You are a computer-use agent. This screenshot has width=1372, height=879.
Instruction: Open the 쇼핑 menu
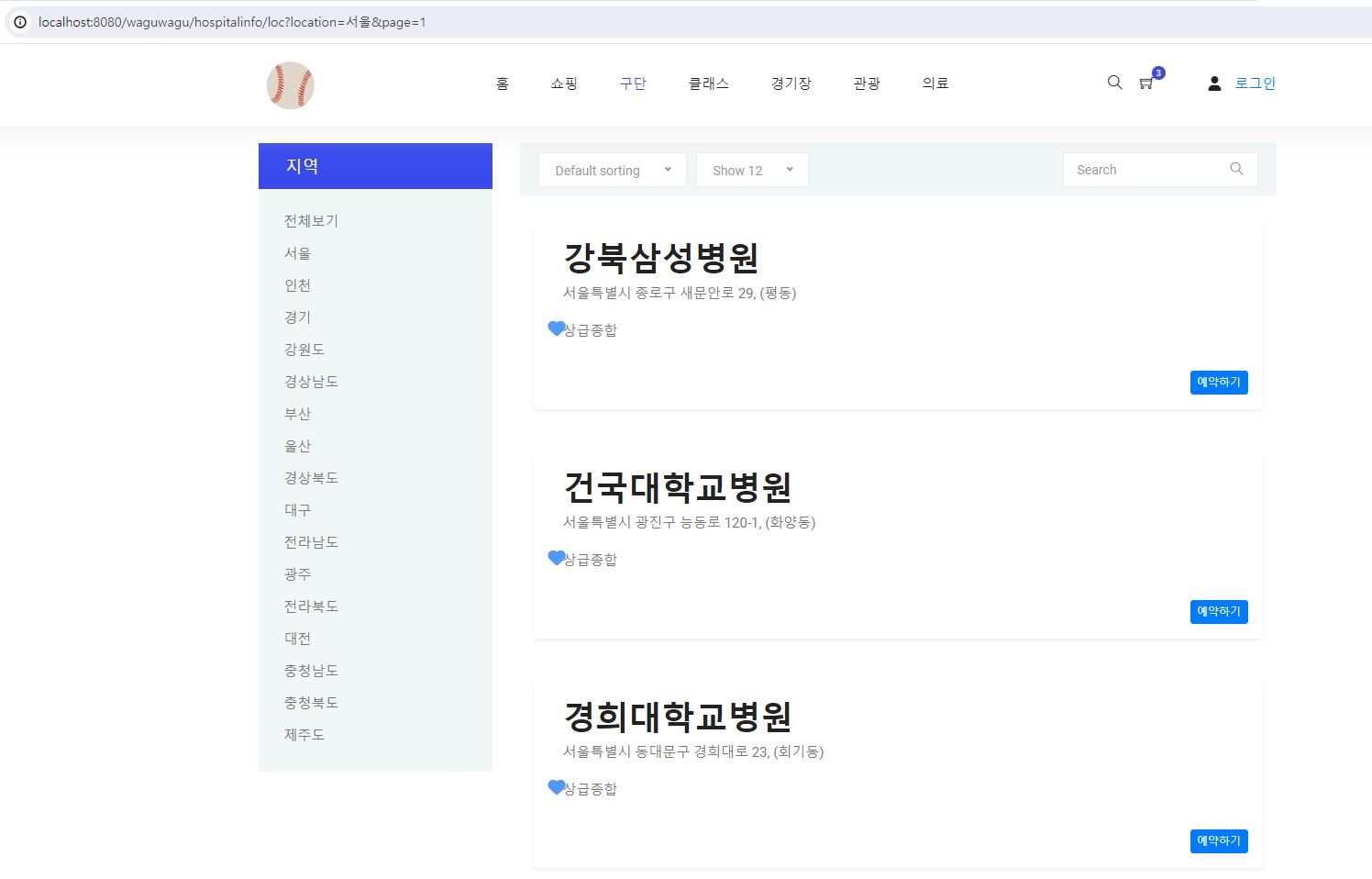564,83
